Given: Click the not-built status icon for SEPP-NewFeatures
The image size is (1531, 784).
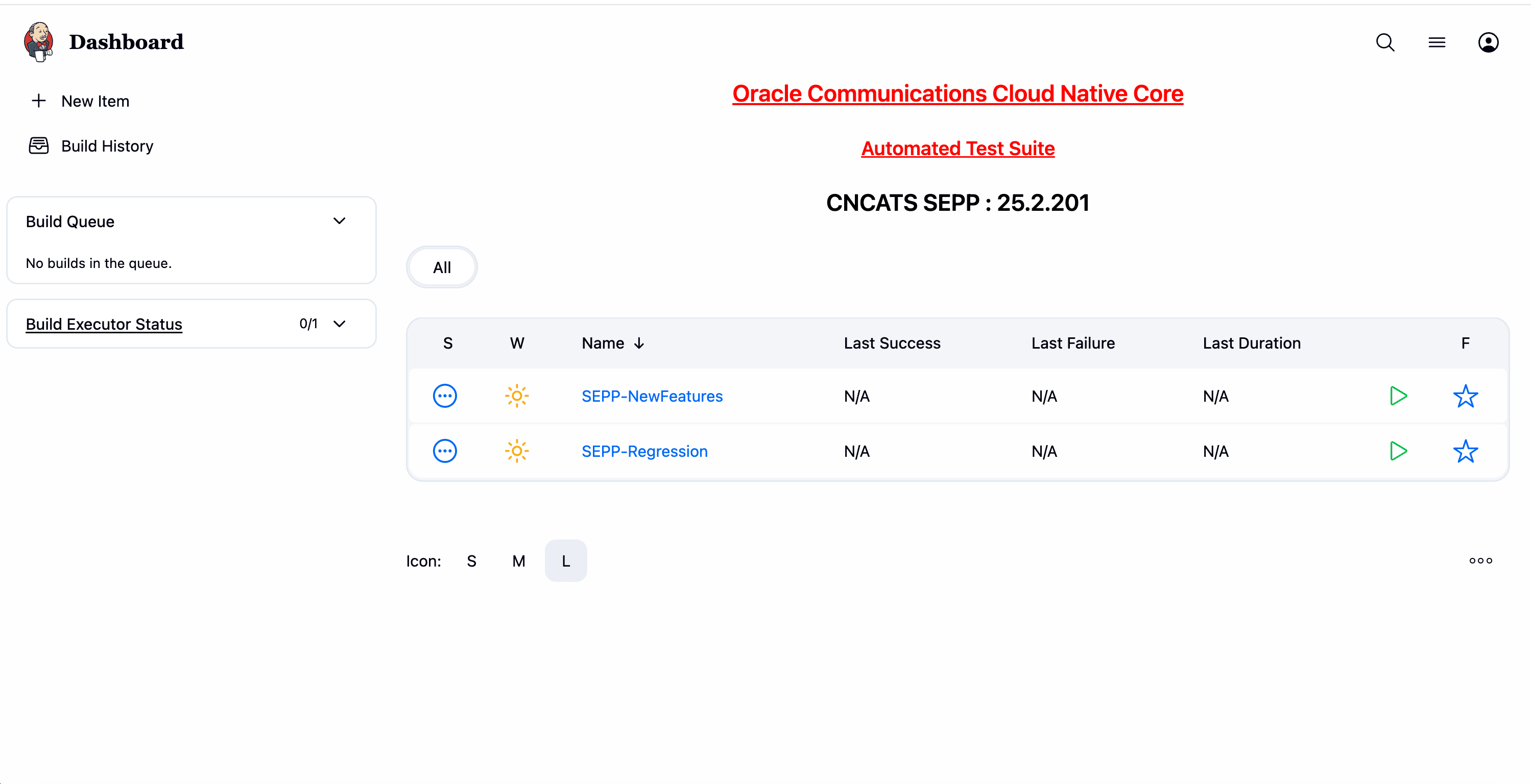Looking at the screenshot, I should click(445, 396).
